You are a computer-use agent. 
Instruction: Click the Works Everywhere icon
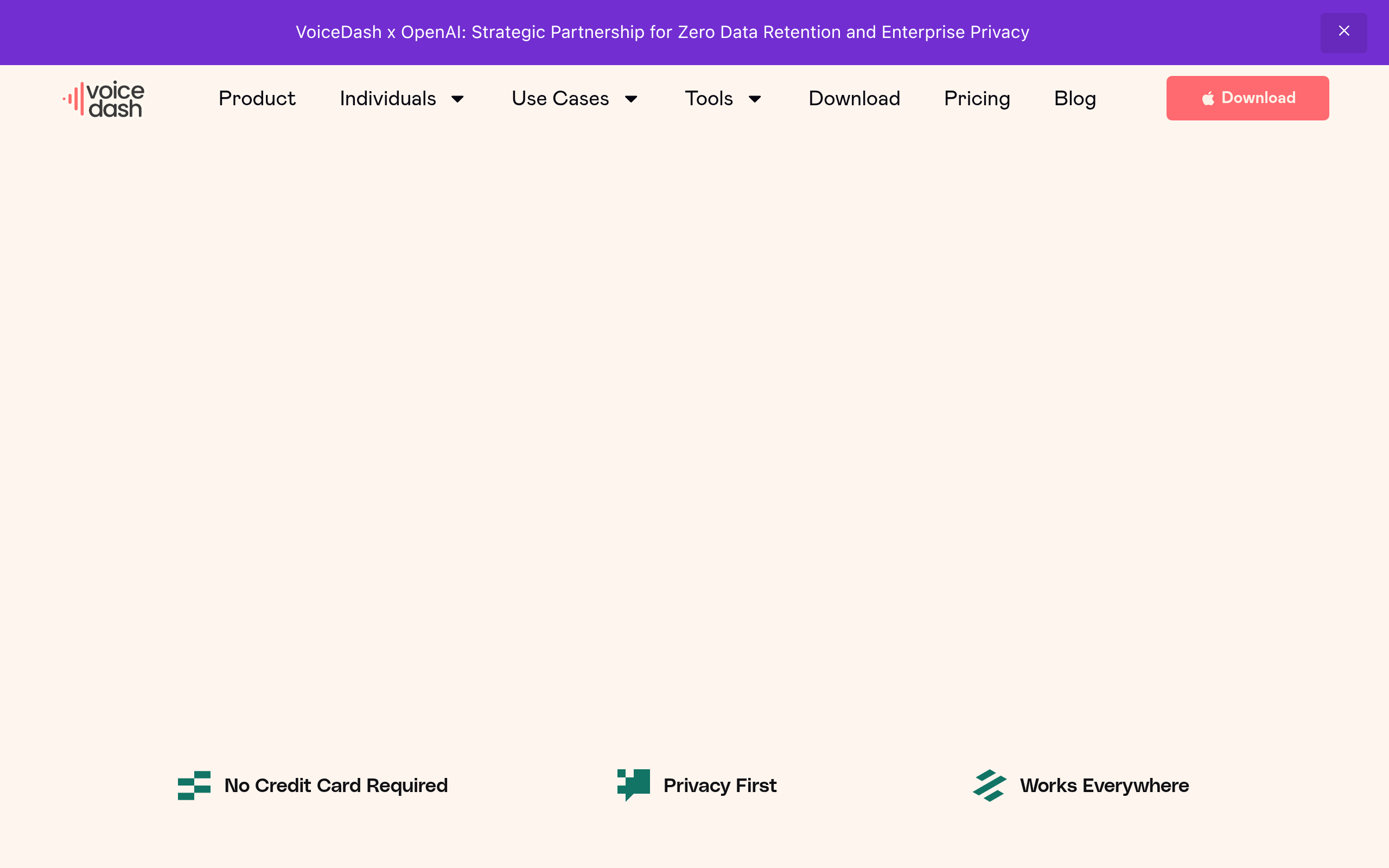[x=990, y=785]
